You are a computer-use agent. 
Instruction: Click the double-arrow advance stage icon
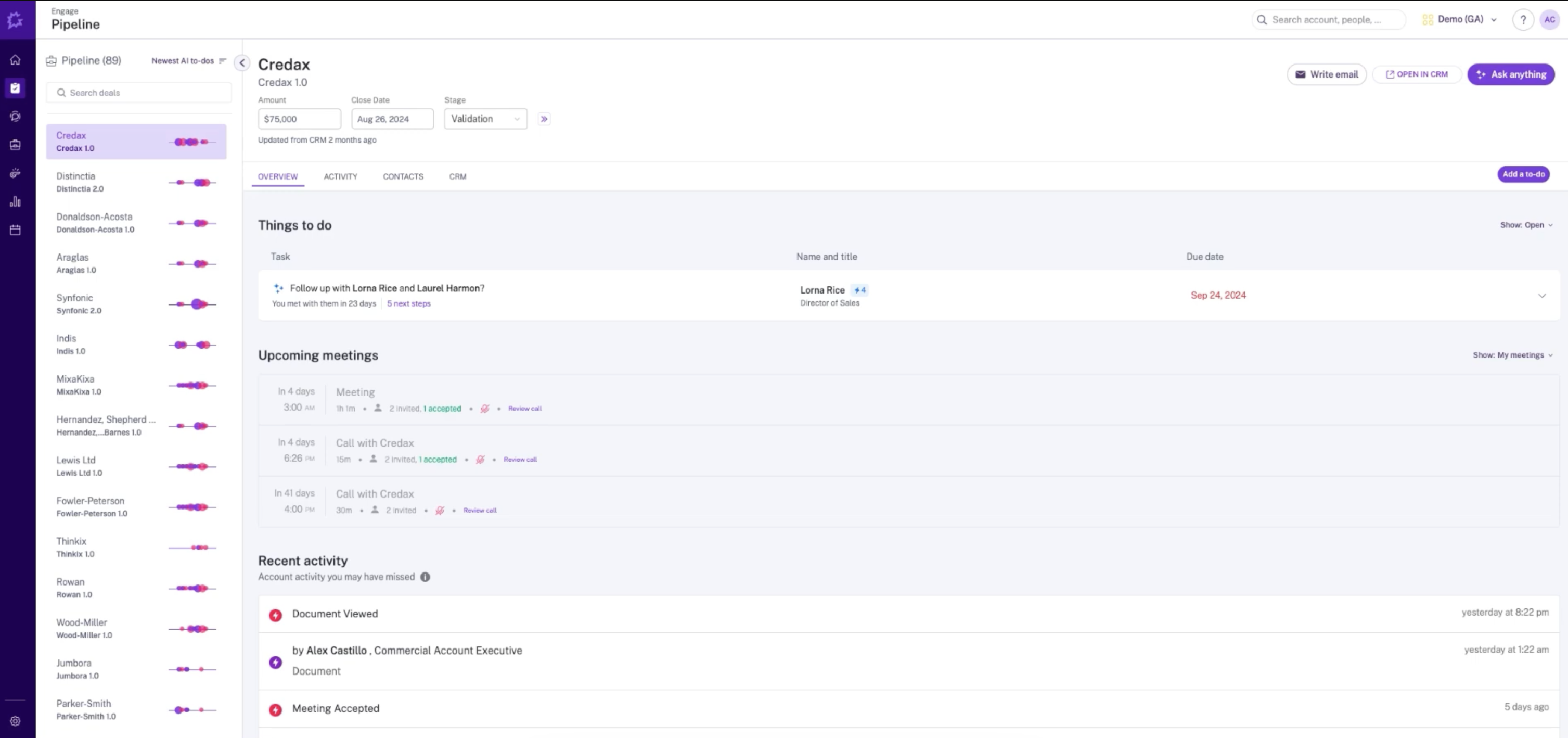coord(544,119)
